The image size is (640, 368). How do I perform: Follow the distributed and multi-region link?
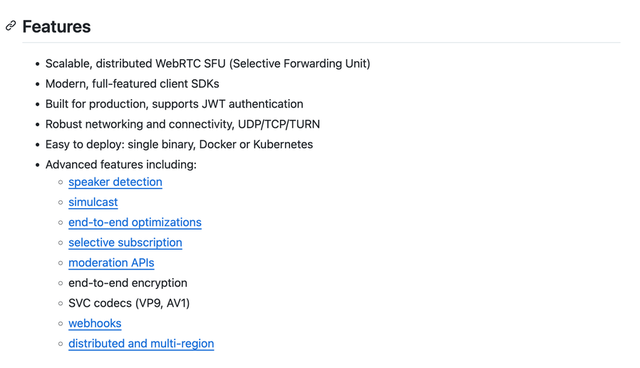coord(141,344)
